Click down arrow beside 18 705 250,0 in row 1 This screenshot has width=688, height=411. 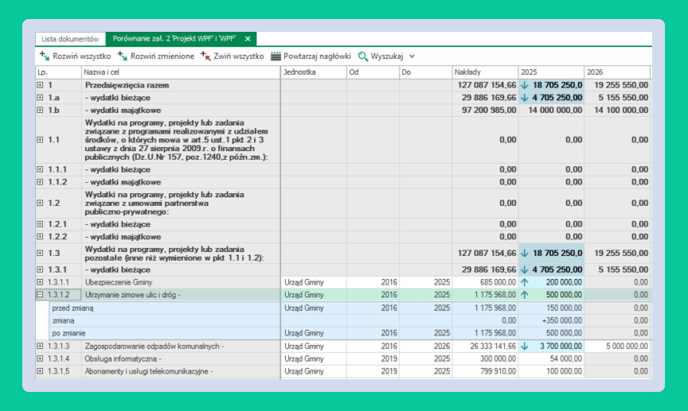[x=524, y=85]
